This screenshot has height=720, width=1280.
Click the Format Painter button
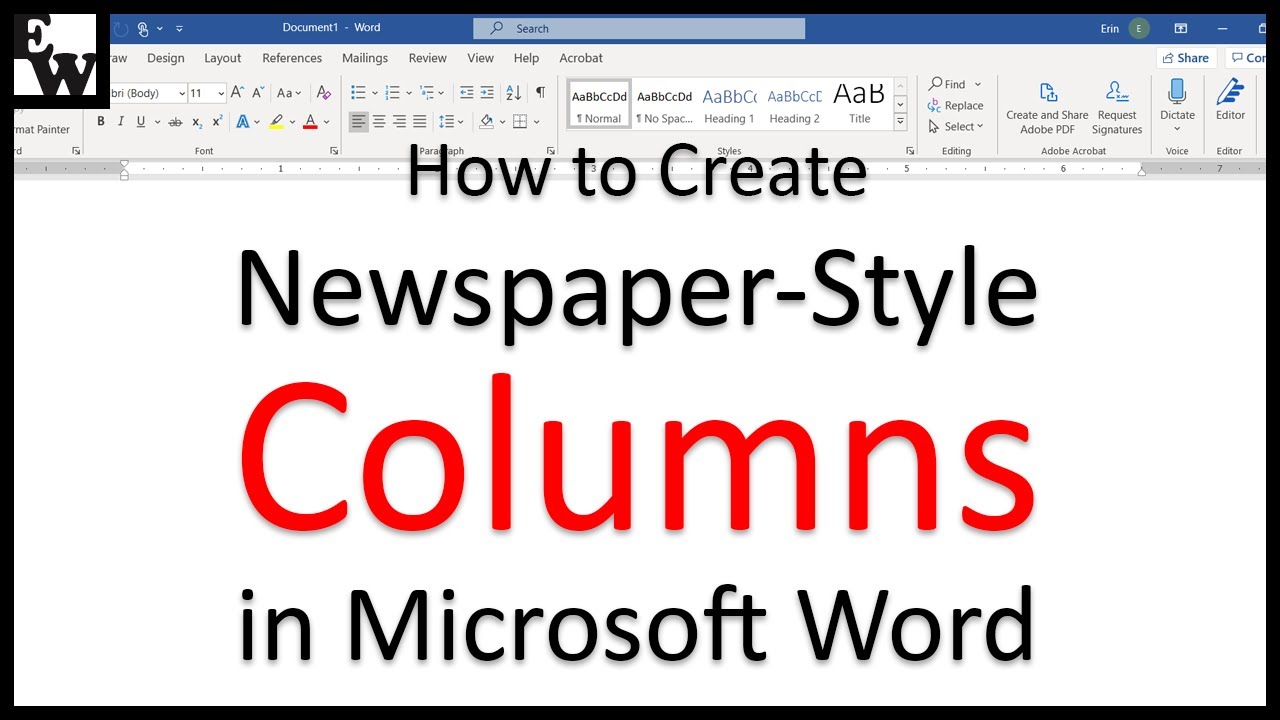click(x=42, y=129)
